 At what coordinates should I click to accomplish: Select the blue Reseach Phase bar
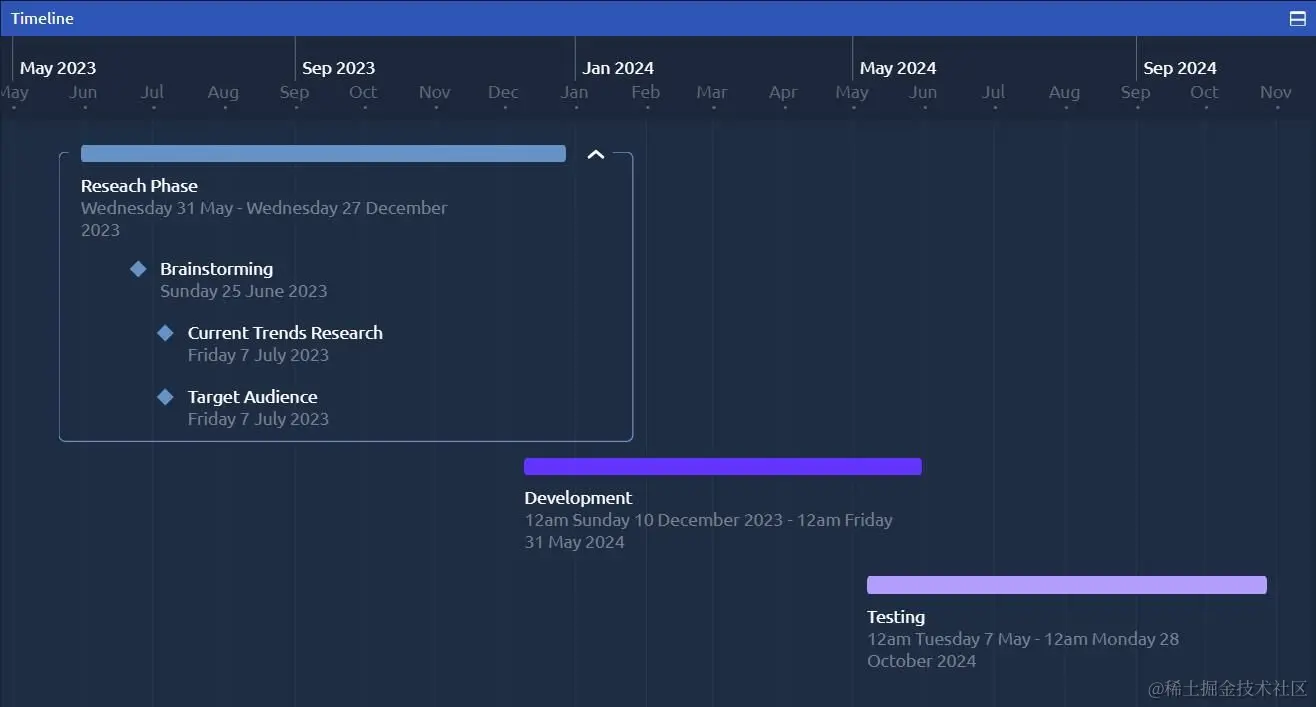[323, 154]
